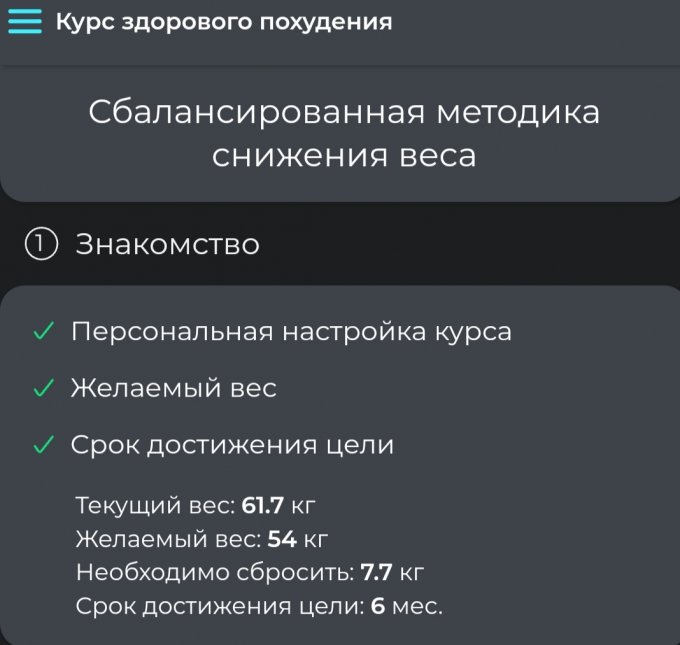Click the green checkmark beside 'Персональная настройка курса'

pos(43,332)
